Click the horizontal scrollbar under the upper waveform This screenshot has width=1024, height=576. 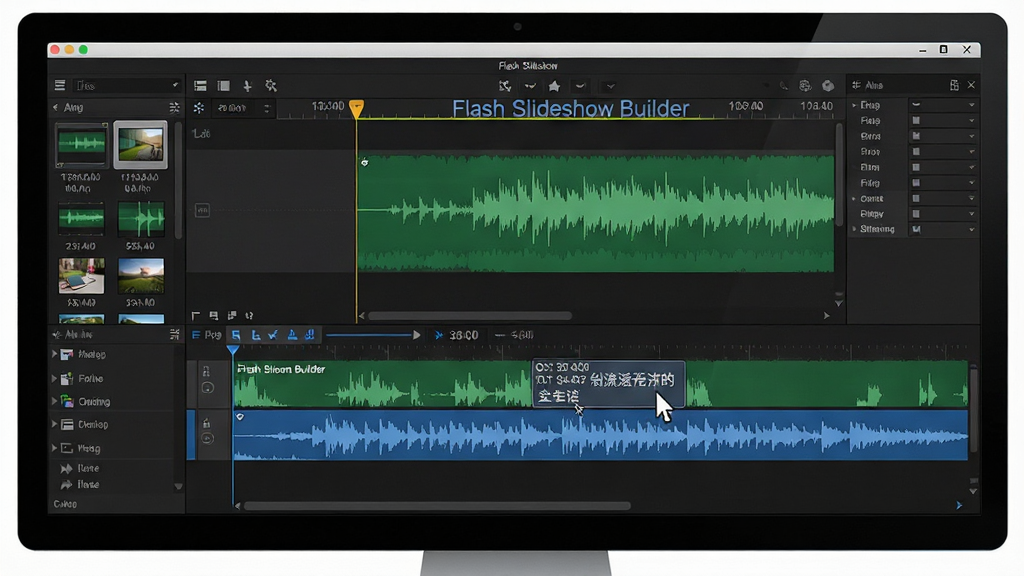470,315
